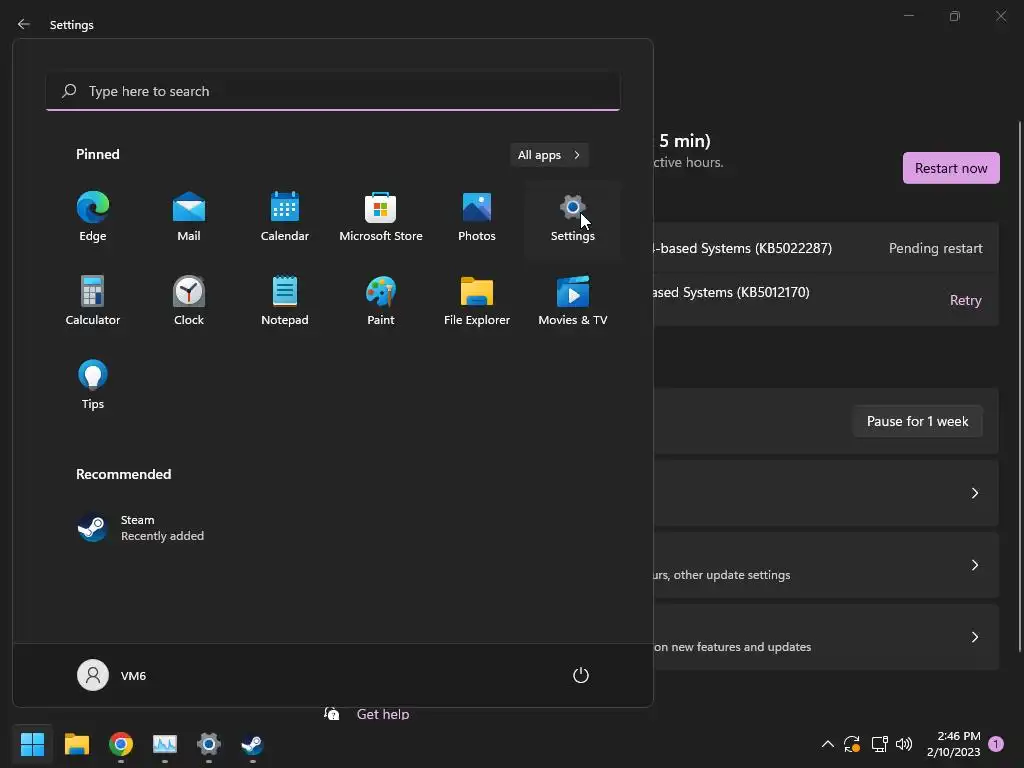Expand the new features and updates row
1024x768 pixels.
pos(826,637)
